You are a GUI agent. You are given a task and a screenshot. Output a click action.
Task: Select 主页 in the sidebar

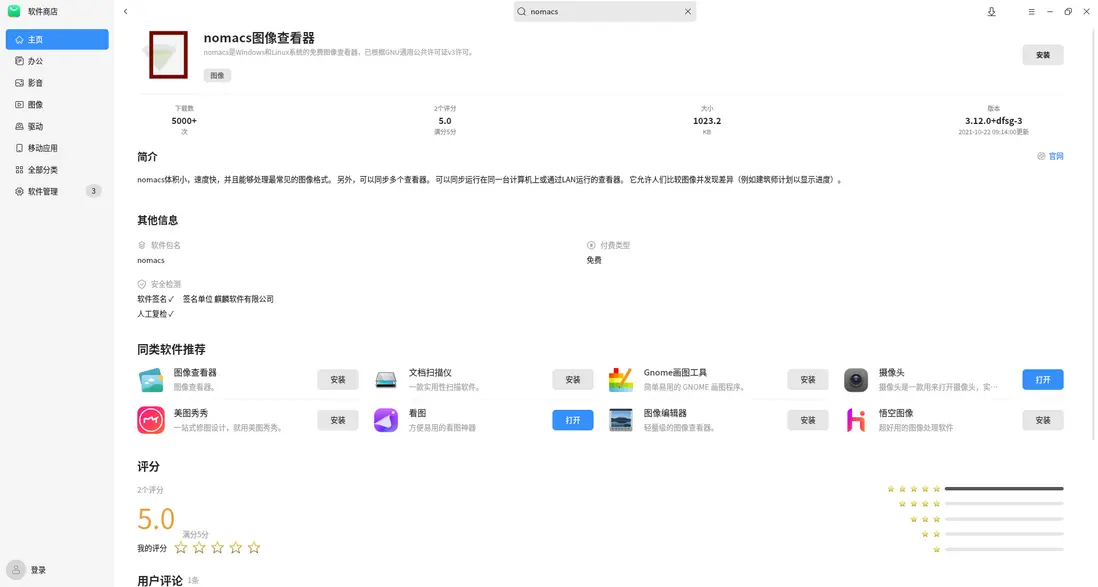click(x=57, y=39)
